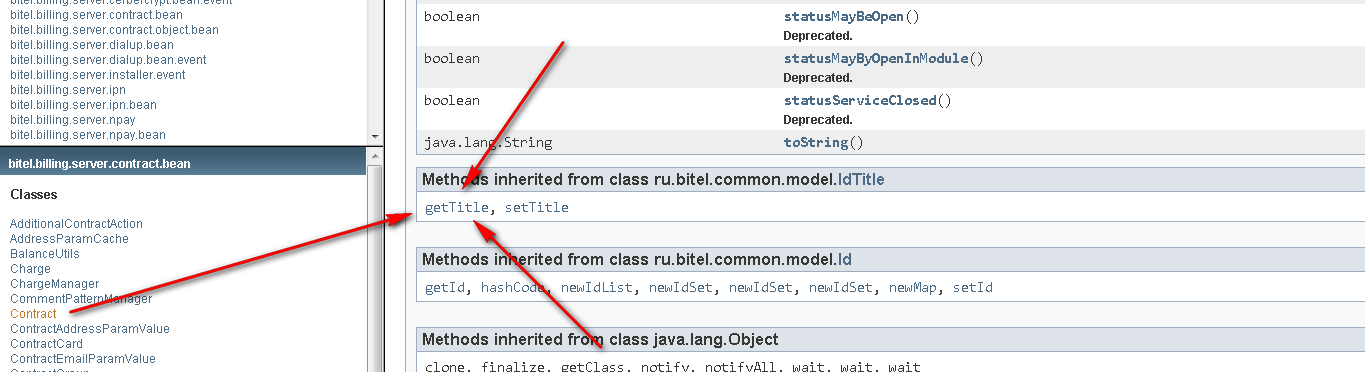Open the ContractEmailParamValue class
This screenshot has height=372, width=1365.
tap(83, 359)
